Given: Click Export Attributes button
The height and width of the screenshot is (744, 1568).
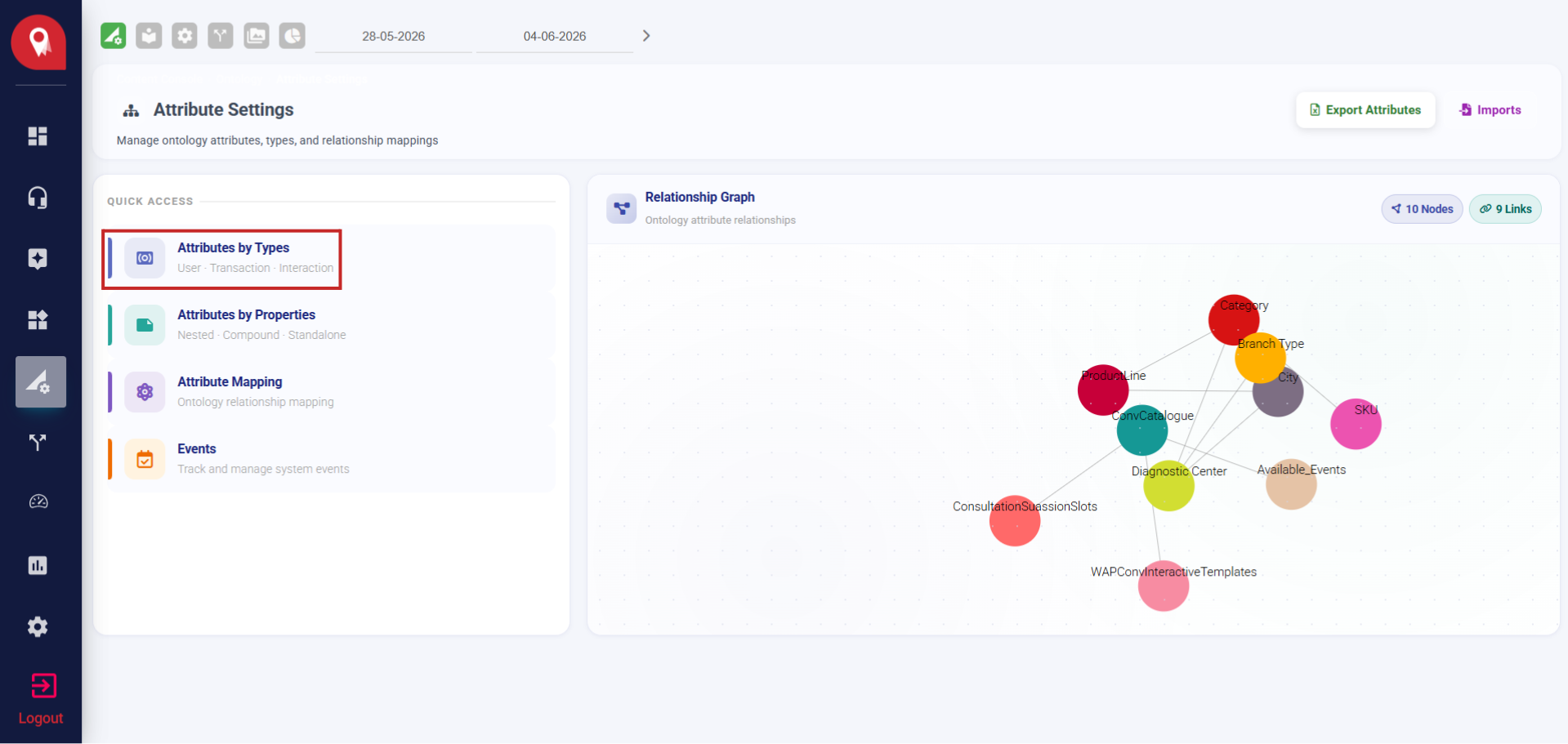Looking at the screenshot, I should (1365, 110).
